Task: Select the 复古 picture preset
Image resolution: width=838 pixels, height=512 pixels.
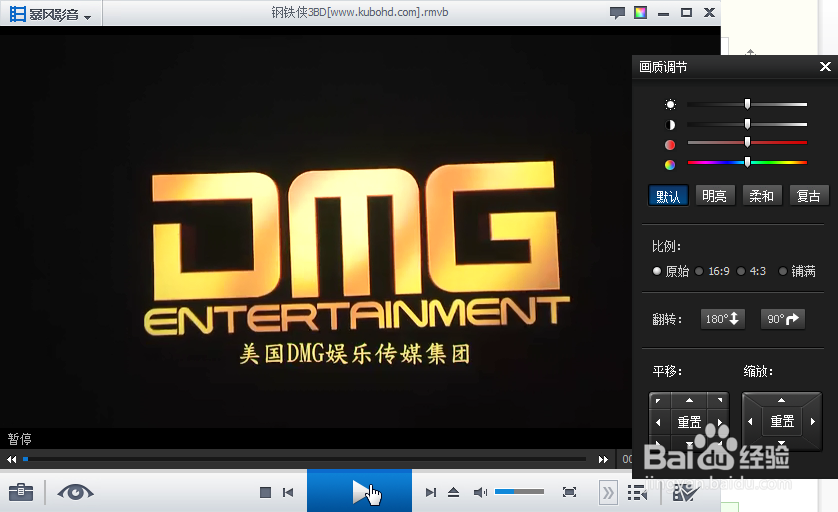Action: point(809,196)
